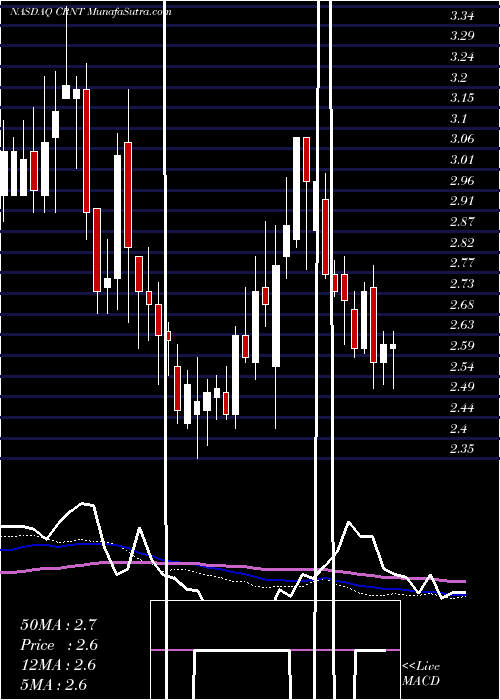Select the last white candlestick on the right
The width and height of the screenshot is (500, 700).
(393, 346)
